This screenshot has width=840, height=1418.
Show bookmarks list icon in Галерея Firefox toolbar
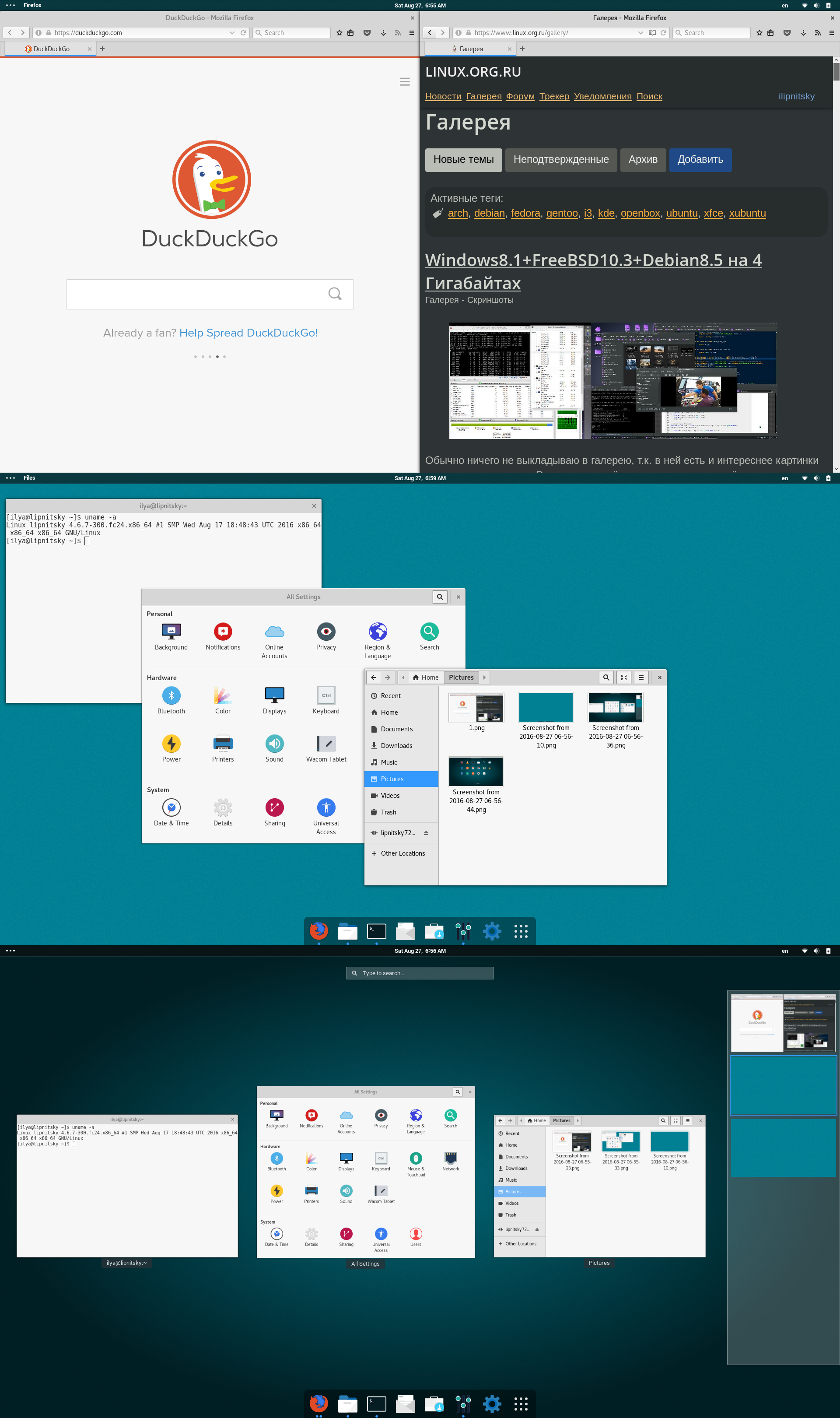pos(770,33)
